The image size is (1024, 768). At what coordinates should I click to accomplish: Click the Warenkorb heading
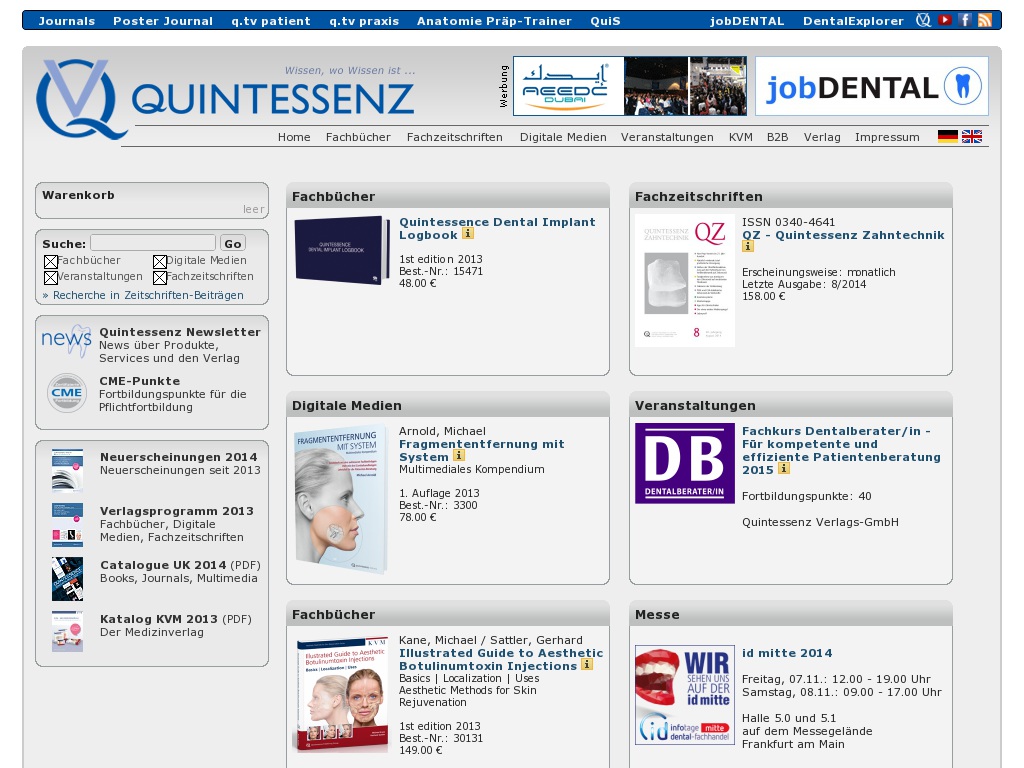tap(78, 195)
